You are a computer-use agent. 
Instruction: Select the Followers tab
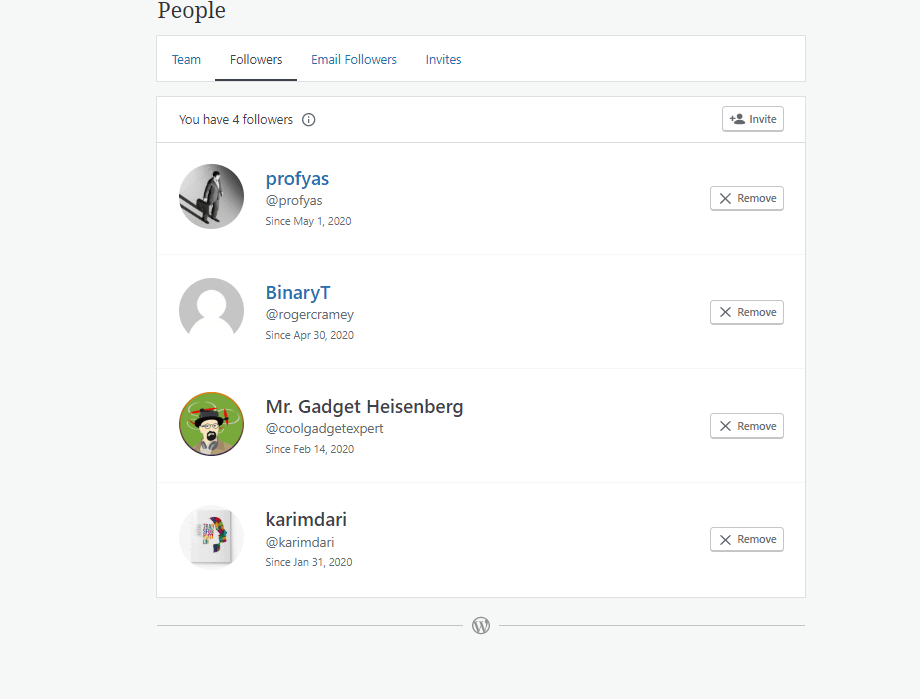pos(256,60)
